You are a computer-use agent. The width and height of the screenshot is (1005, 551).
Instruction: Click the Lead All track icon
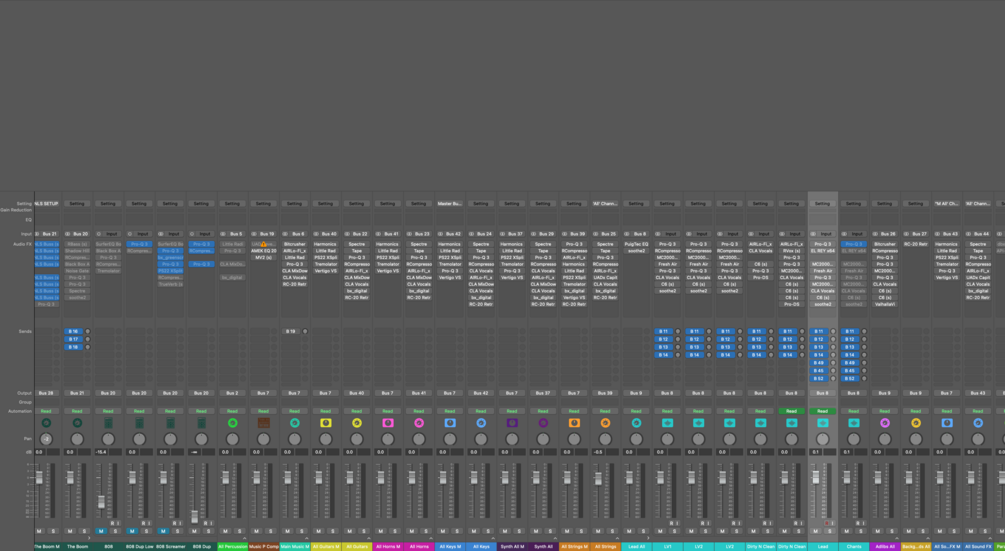point(636,423)
